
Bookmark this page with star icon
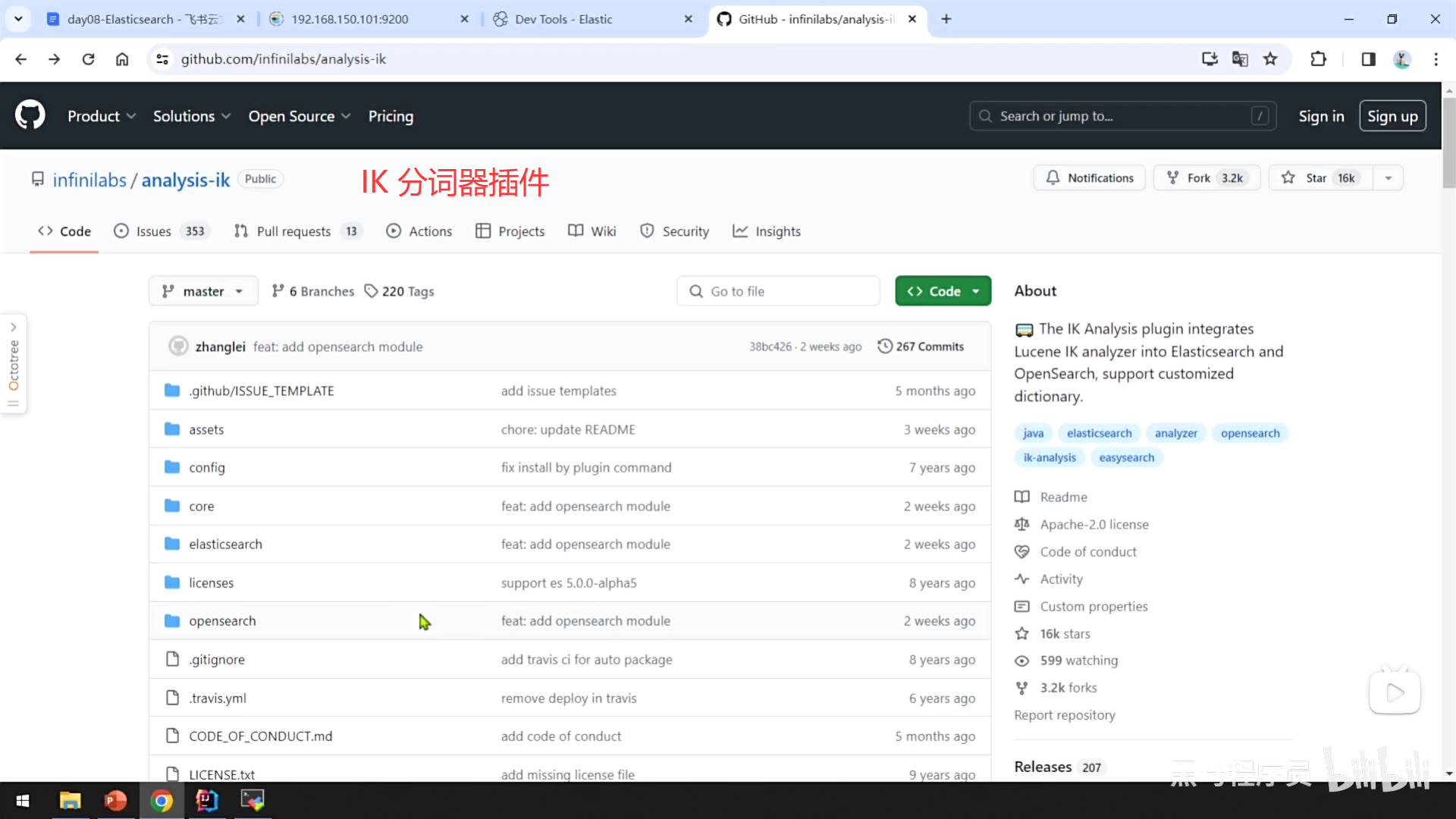[1270, 59]
